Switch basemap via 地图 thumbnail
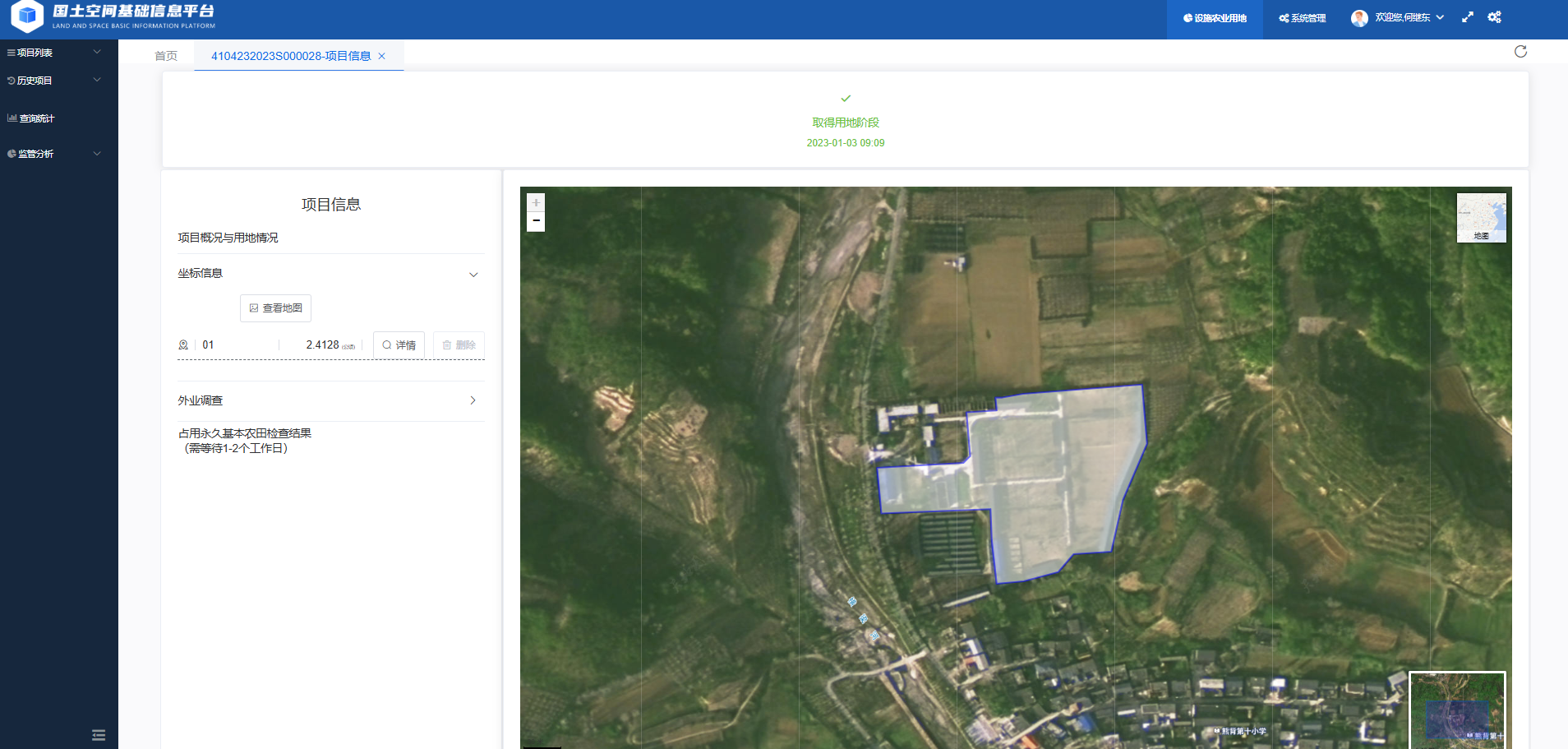The image size is (1568, 749). point(1482,218)
